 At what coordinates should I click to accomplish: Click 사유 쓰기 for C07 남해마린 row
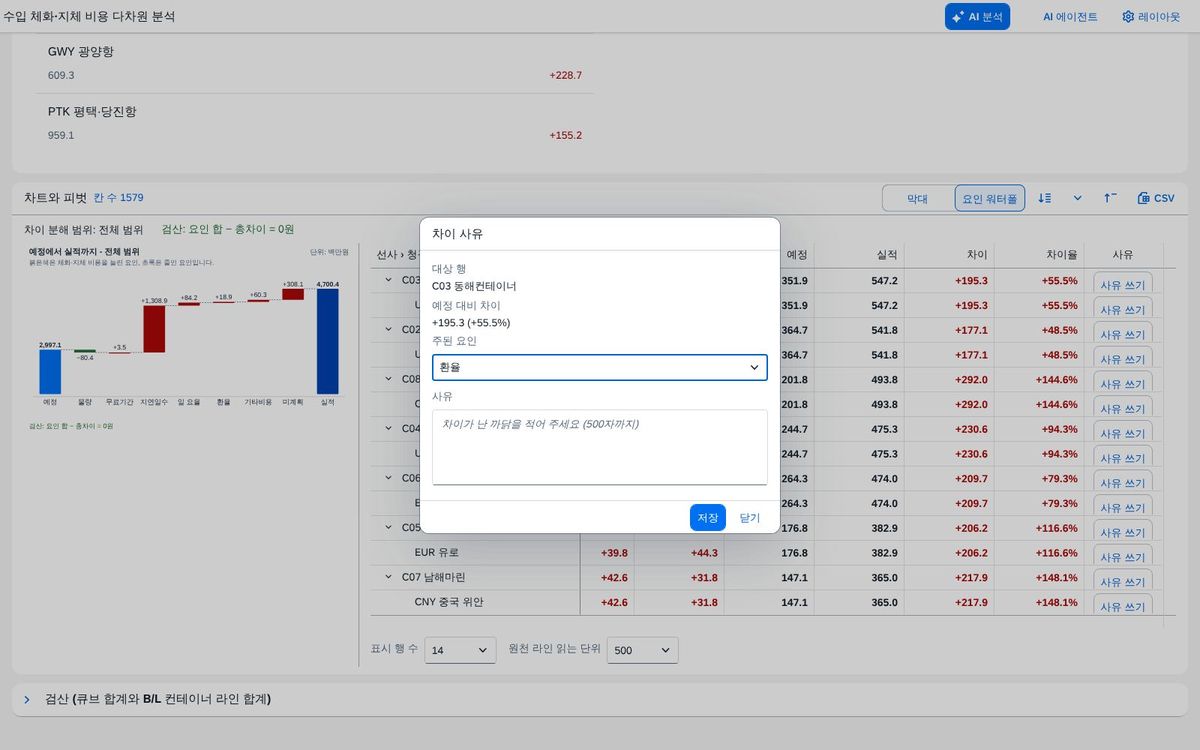coord(1123,580)
